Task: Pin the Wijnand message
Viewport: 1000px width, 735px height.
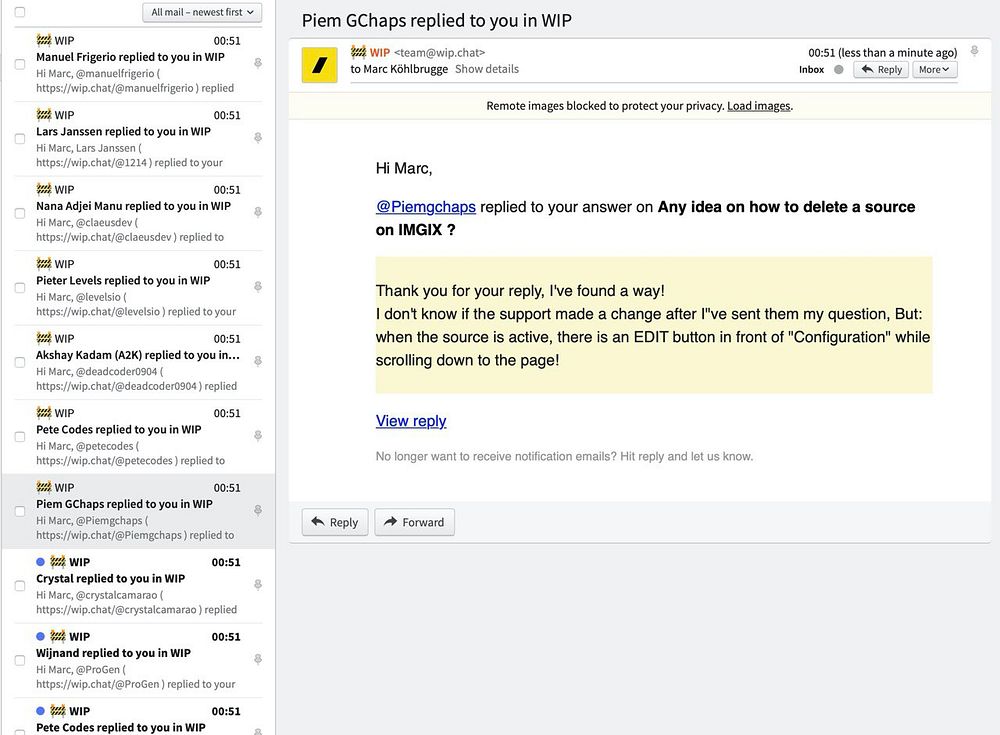Action: (x=258, y=659)
